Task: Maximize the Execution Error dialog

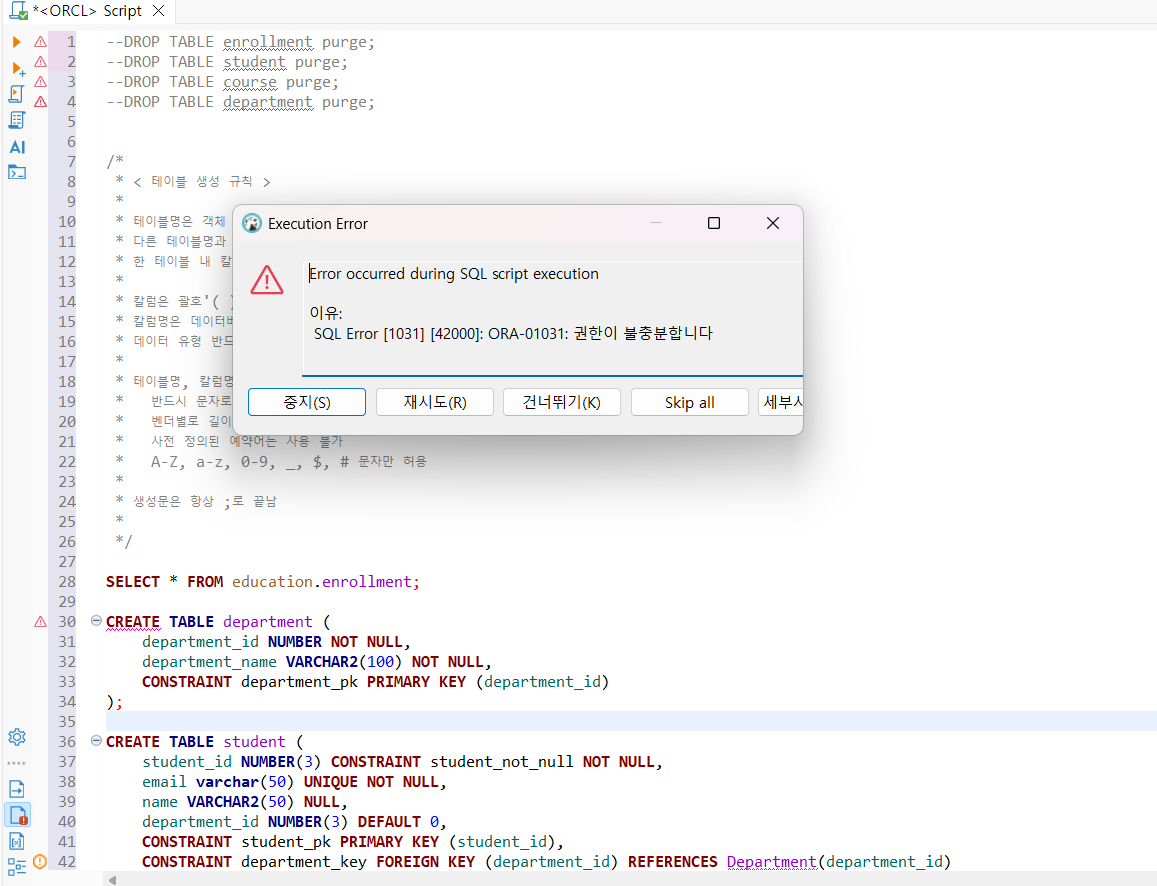Action: 714,223
